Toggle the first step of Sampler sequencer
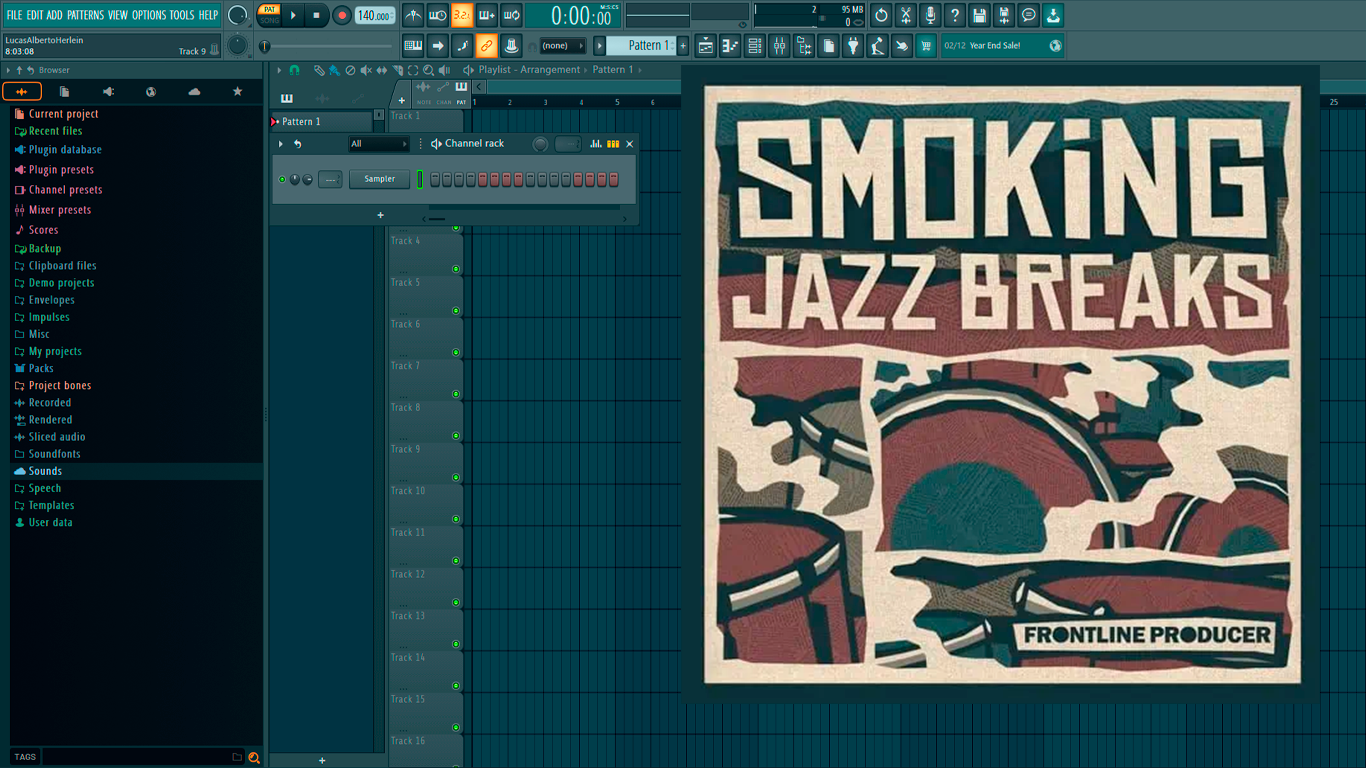 pyautogui.click(x=435, y=180)
